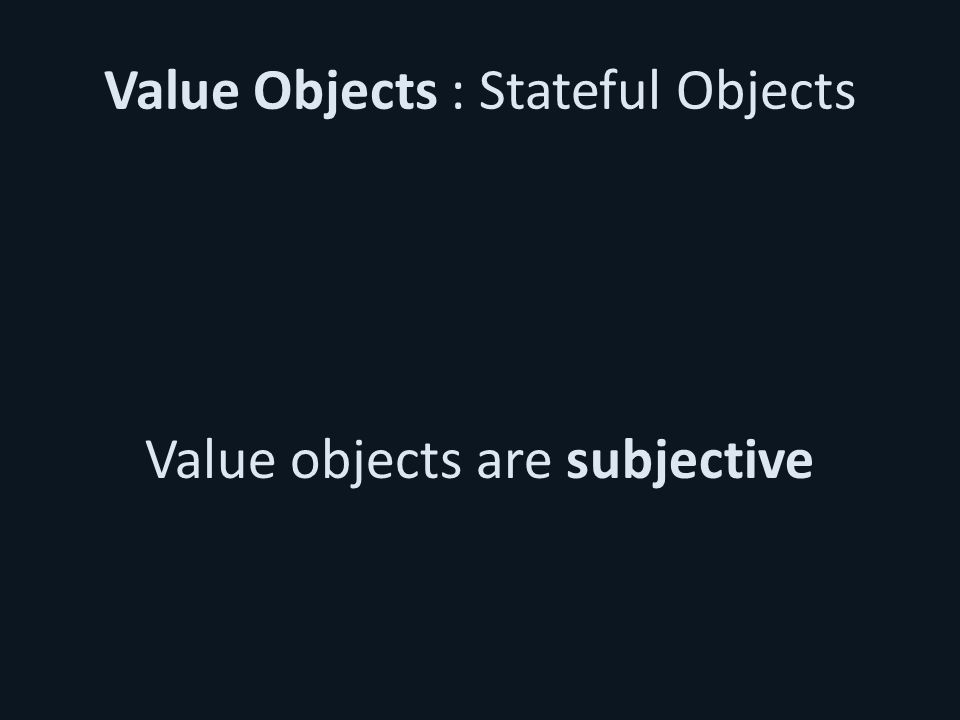Click the colon in the slide title
This screenshot has height=720, width=960.
[x=458, y=98]
